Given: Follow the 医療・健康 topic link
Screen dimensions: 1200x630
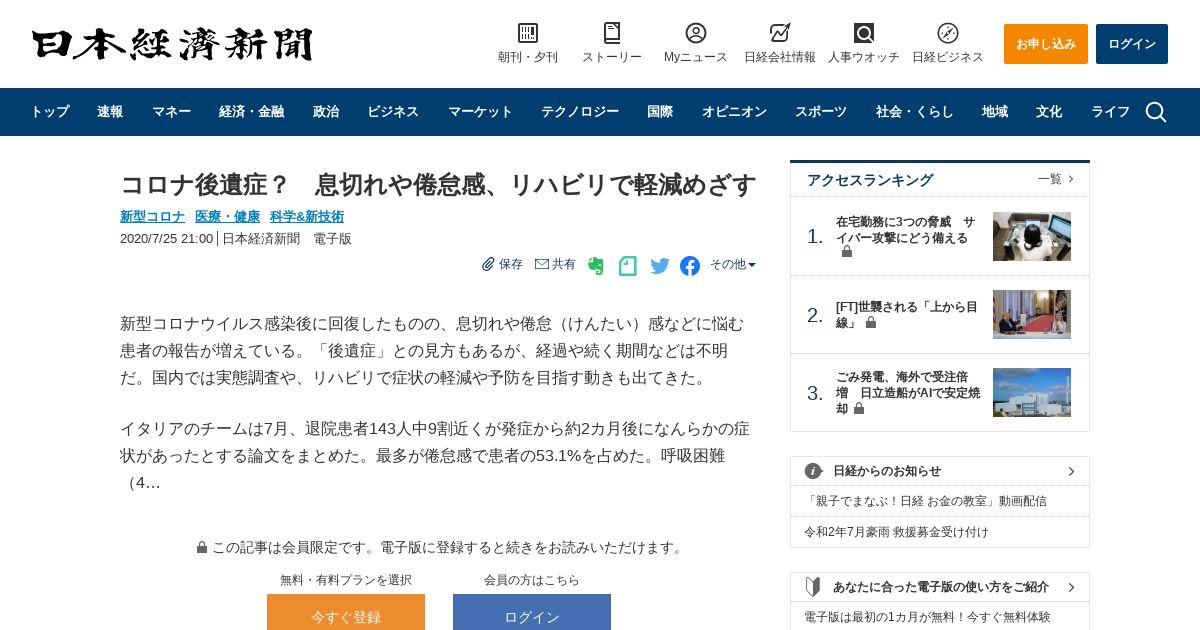Looking at the screenshot, I should coord(227,216).
